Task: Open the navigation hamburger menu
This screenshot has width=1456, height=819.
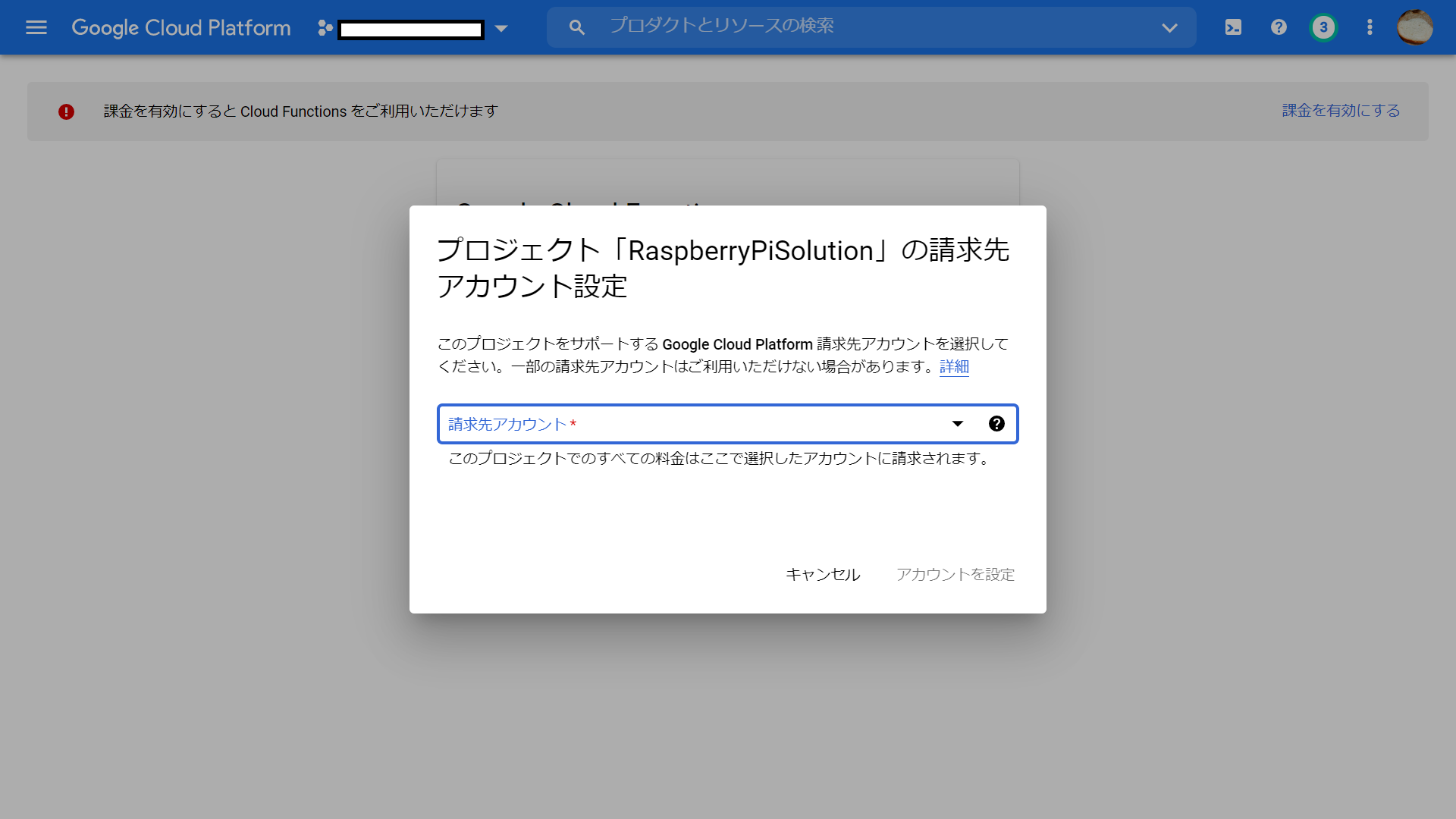Action: [36, 27]
